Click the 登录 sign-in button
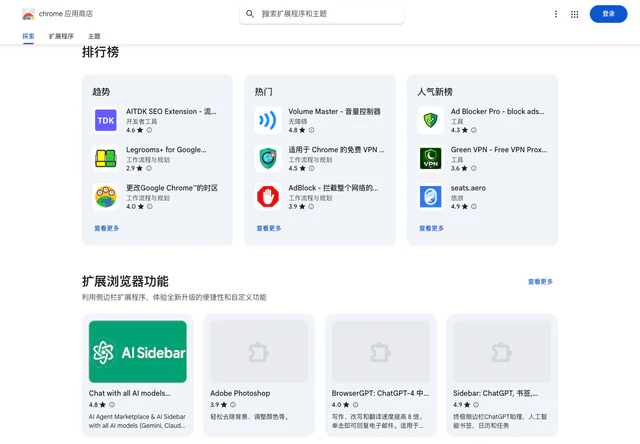 [x=608, y=14]
